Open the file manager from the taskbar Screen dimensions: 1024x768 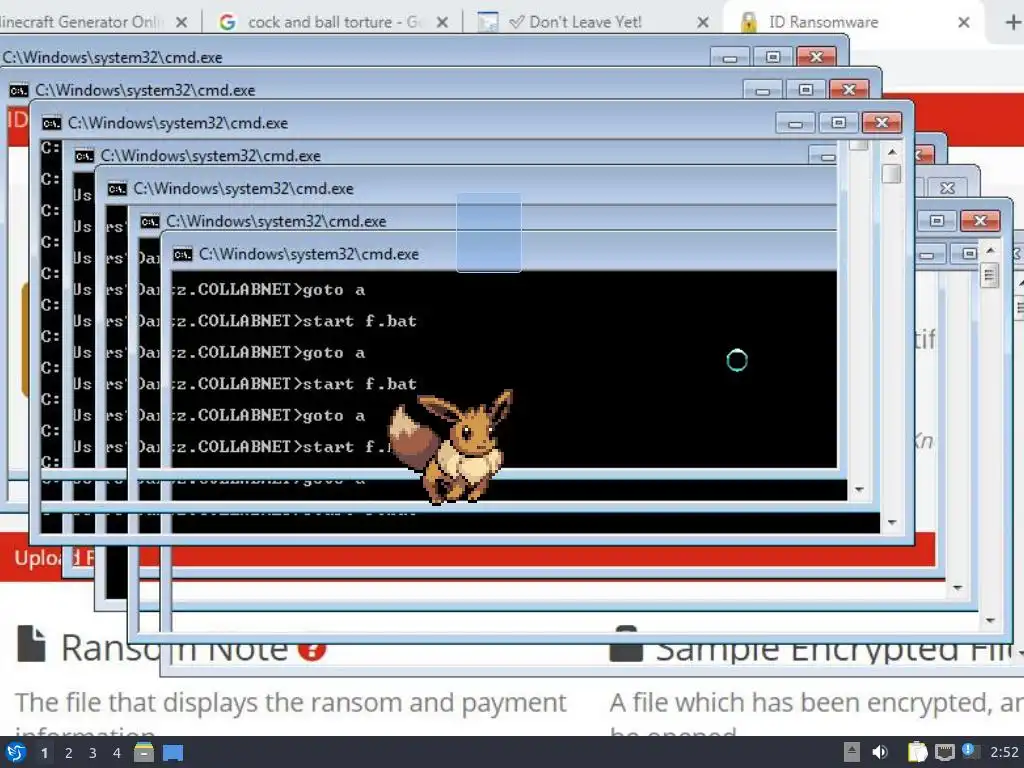[x=144, y=752]
